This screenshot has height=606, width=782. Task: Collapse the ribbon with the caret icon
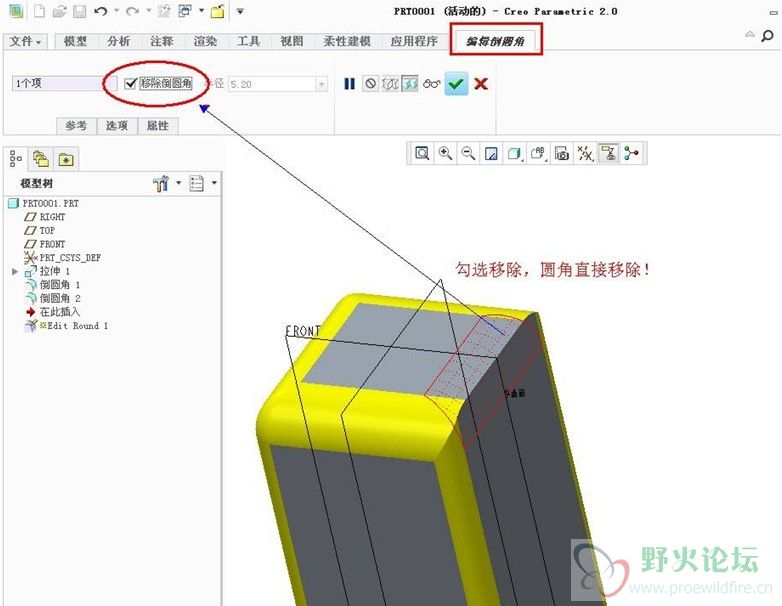click(750, 34)
